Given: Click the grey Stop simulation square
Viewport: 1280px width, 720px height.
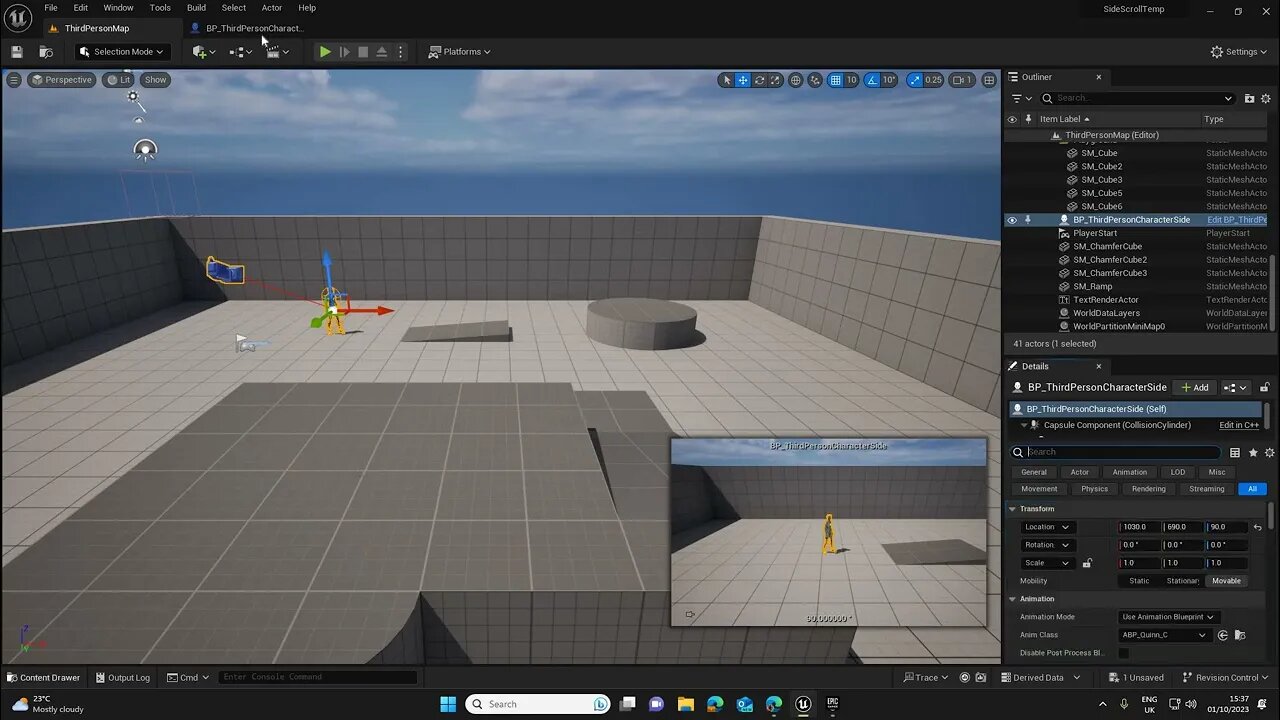Looking at the screenshot, I should coord(363,51).
